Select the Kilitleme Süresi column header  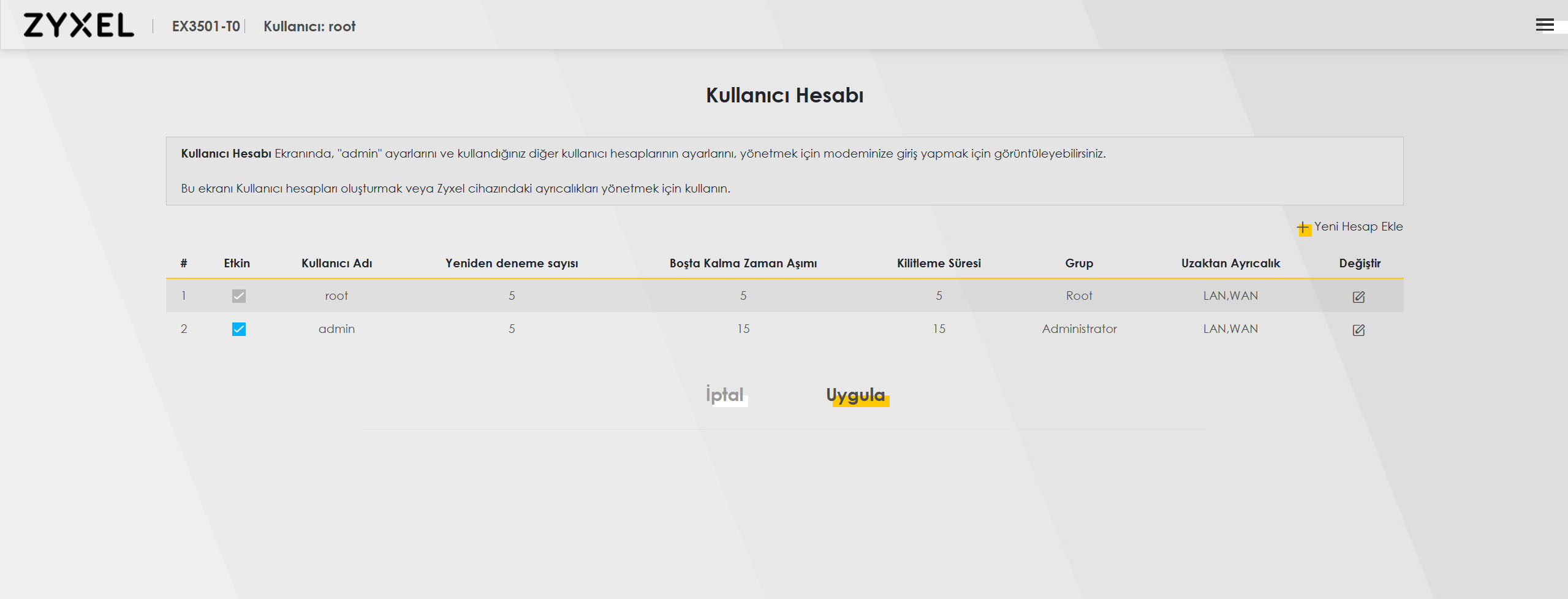(939, 263)
